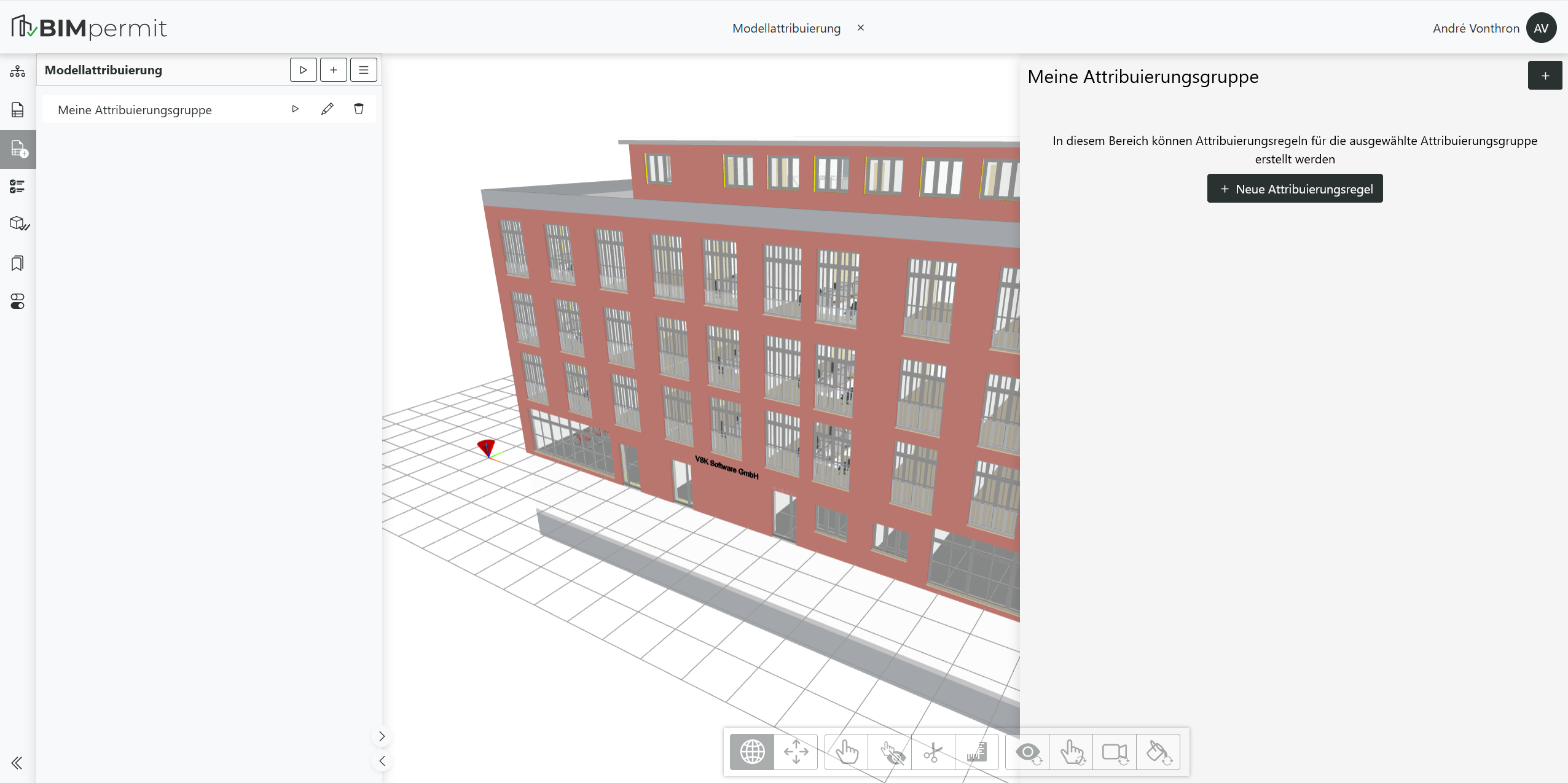
Task: Click the Modellattribuierung tab label
Action: (x=786, y=28)
